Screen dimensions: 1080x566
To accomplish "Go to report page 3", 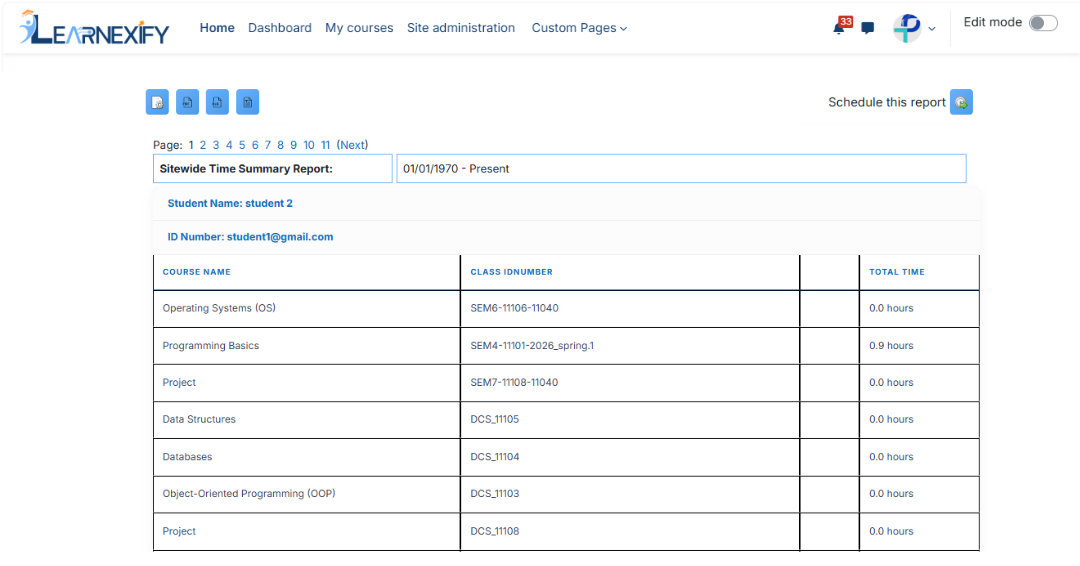I will [x=216, y=145].
